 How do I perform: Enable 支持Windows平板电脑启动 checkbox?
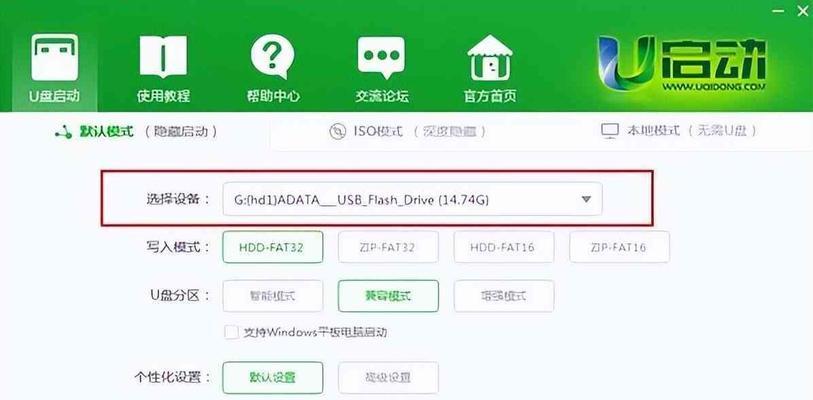coord(231,332)
